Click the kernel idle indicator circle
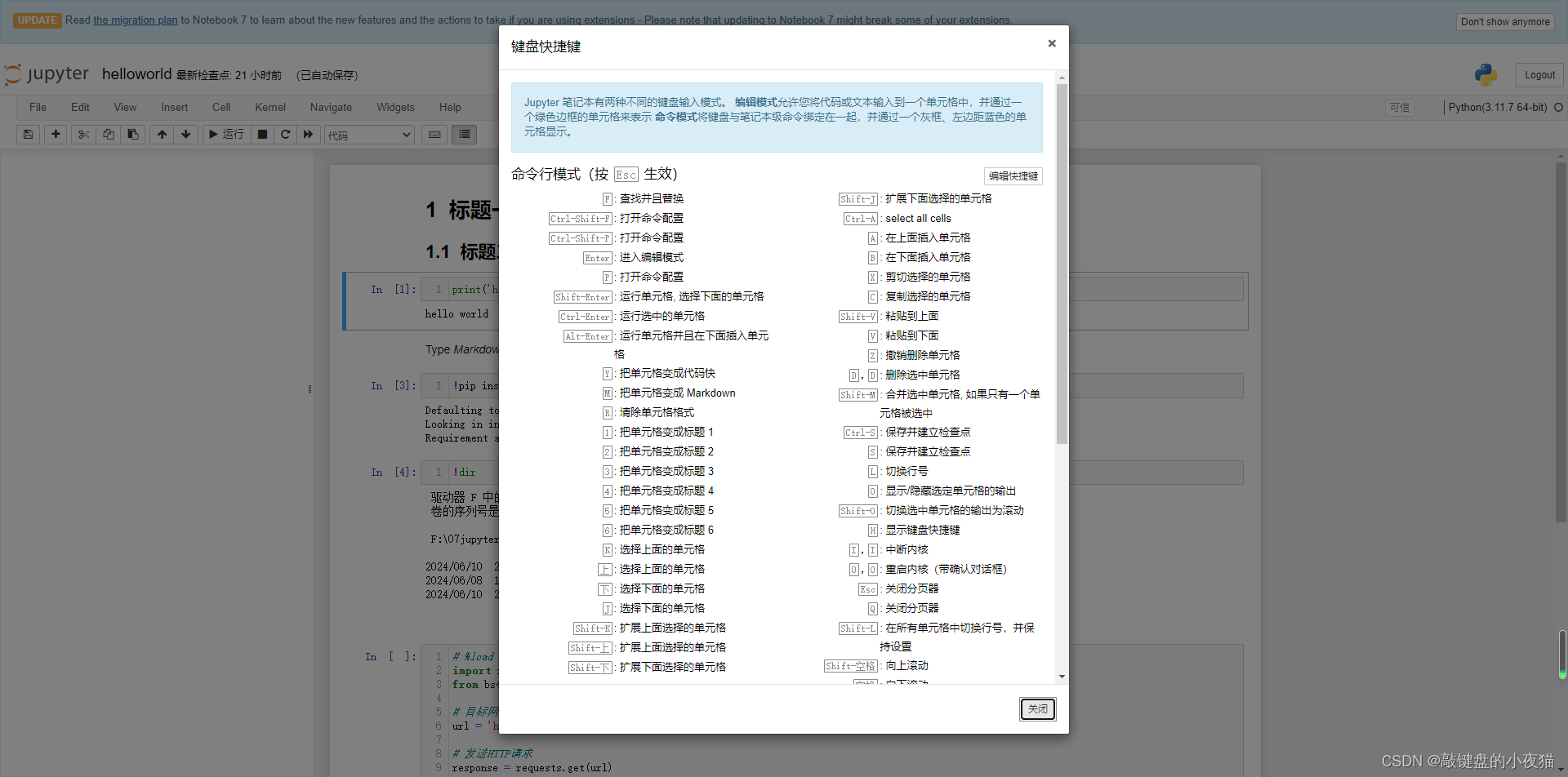 [x=1558, y=108]
